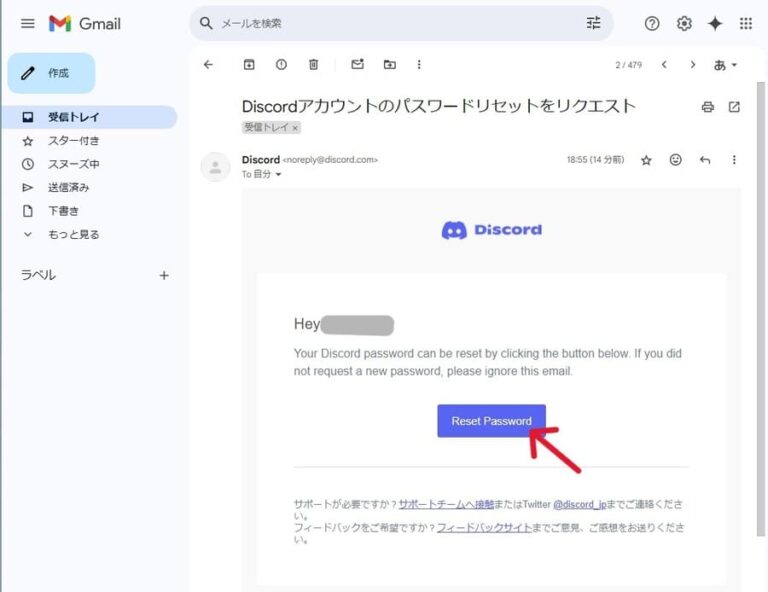Reply with the reply arrow icon
The height and width of the screenshot is (592, 768).
coord(705,160)
